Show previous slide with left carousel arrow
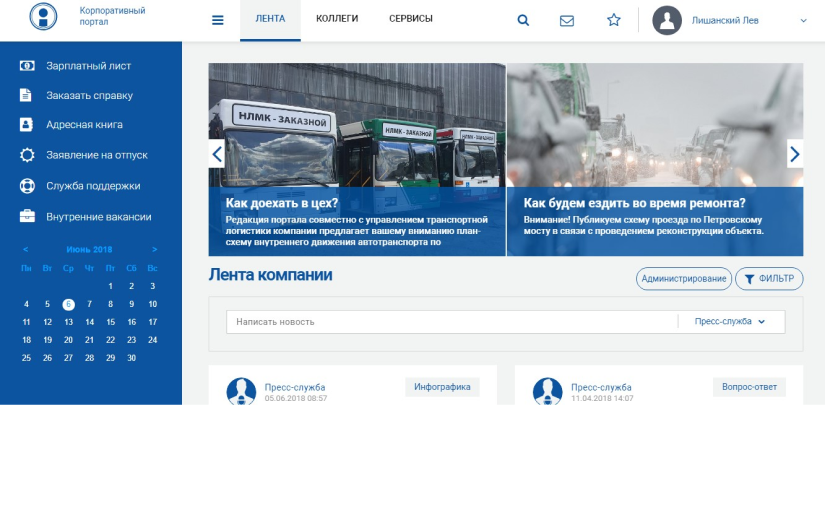This screenshot has height=525, width=825. pos(217,154)
